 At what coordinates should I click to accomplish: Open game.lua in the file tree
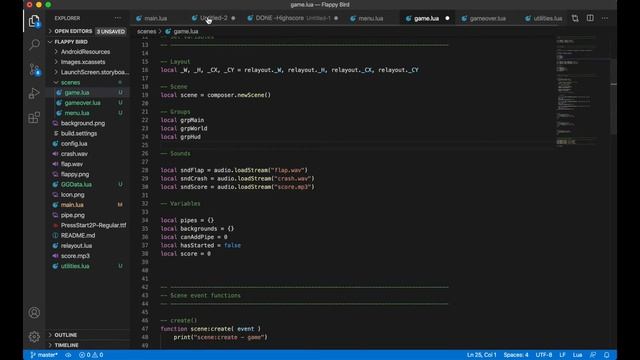(77, 93)
